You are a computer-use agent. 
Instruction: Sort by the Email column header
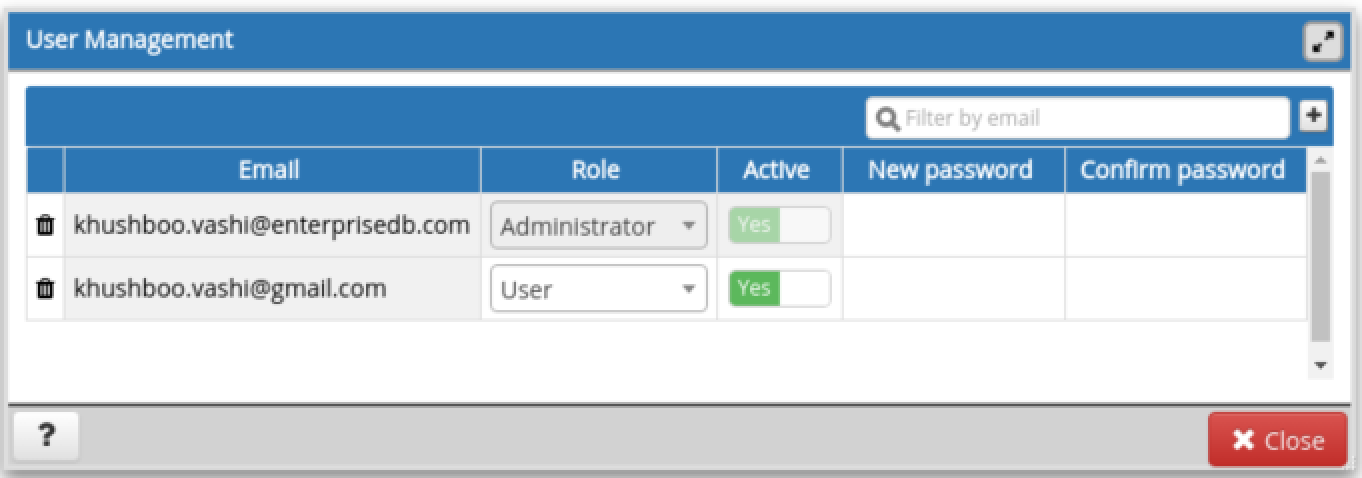[x=270, y=170]
